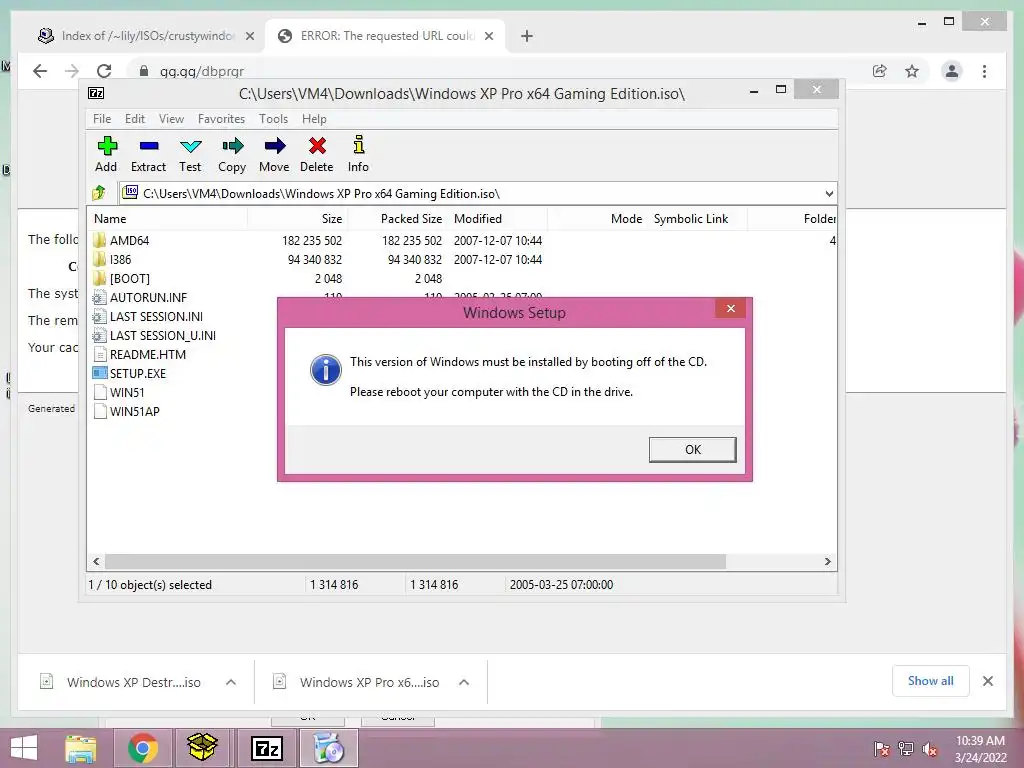
Task: Open the View menu
Action: tap(171, 119)
